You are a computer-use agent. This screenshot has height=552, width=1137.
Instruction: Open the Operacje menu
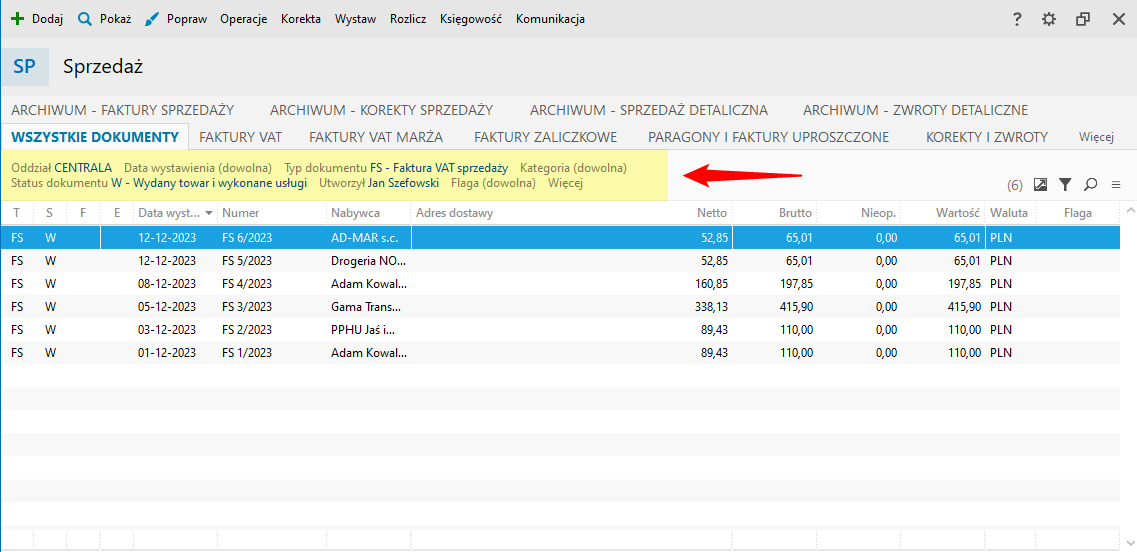(x=244, y=20)
